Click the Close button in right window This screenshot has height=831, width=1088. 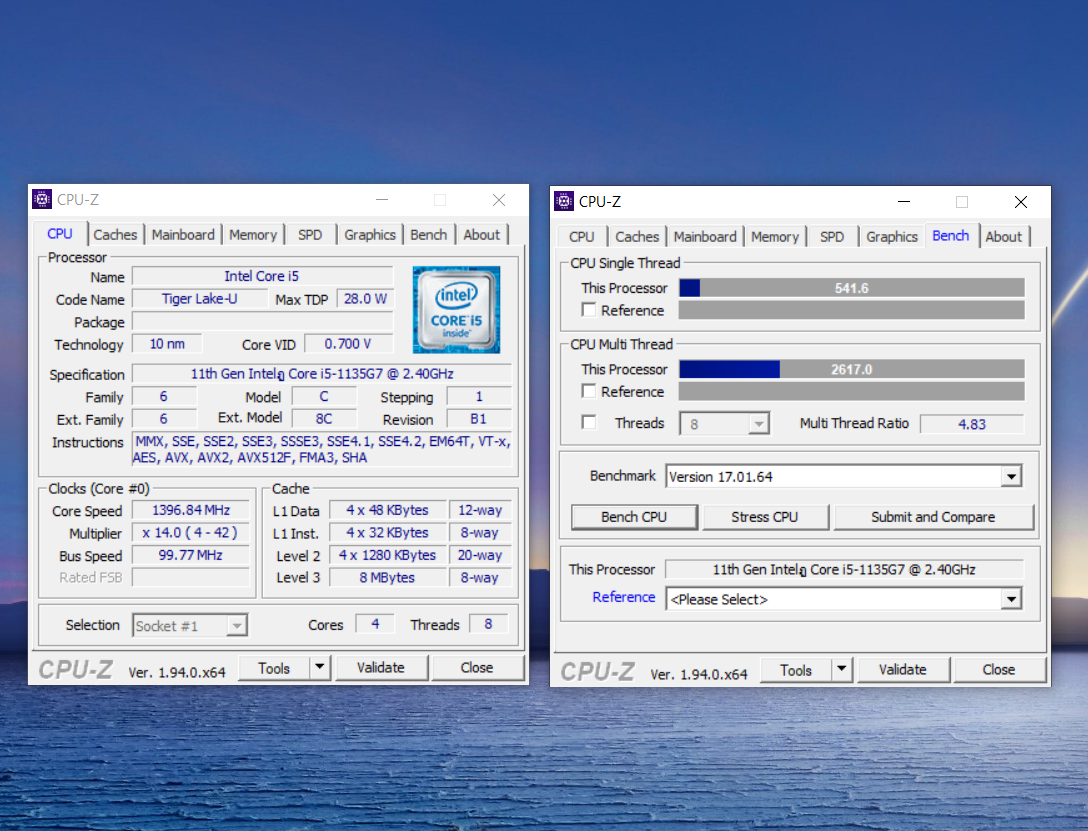tap(999, 669)
